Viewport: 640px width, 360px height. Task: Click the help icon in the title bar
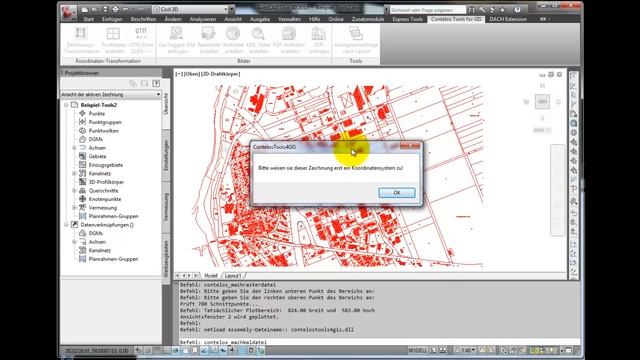coord(517,9)
